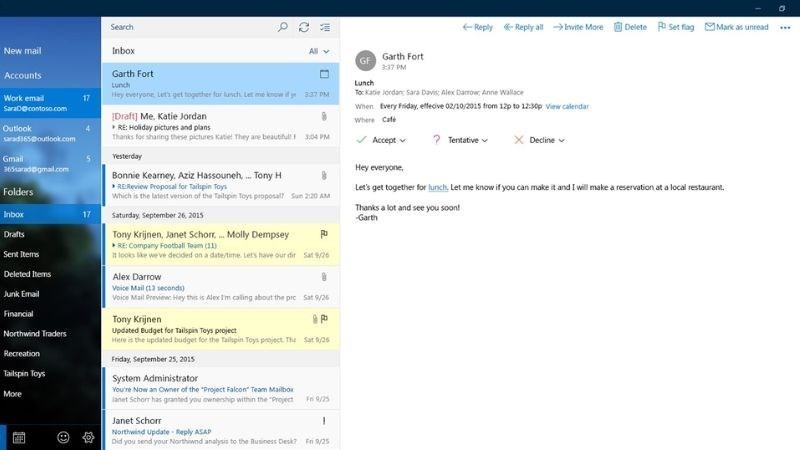Screen dimensions: 800x450
Task: Open the Accounts section
Action: coord(22,76)
